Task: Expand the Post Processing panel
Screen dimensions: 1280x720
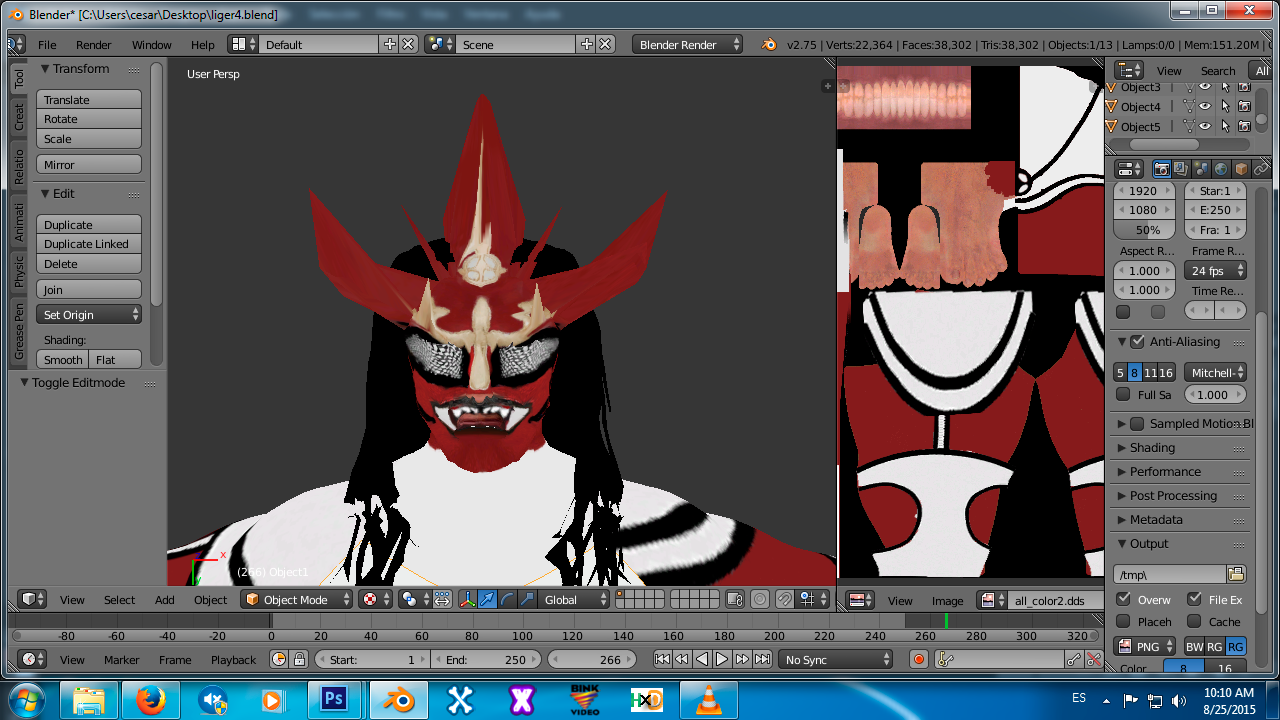Action: (x=1173, y=496)
